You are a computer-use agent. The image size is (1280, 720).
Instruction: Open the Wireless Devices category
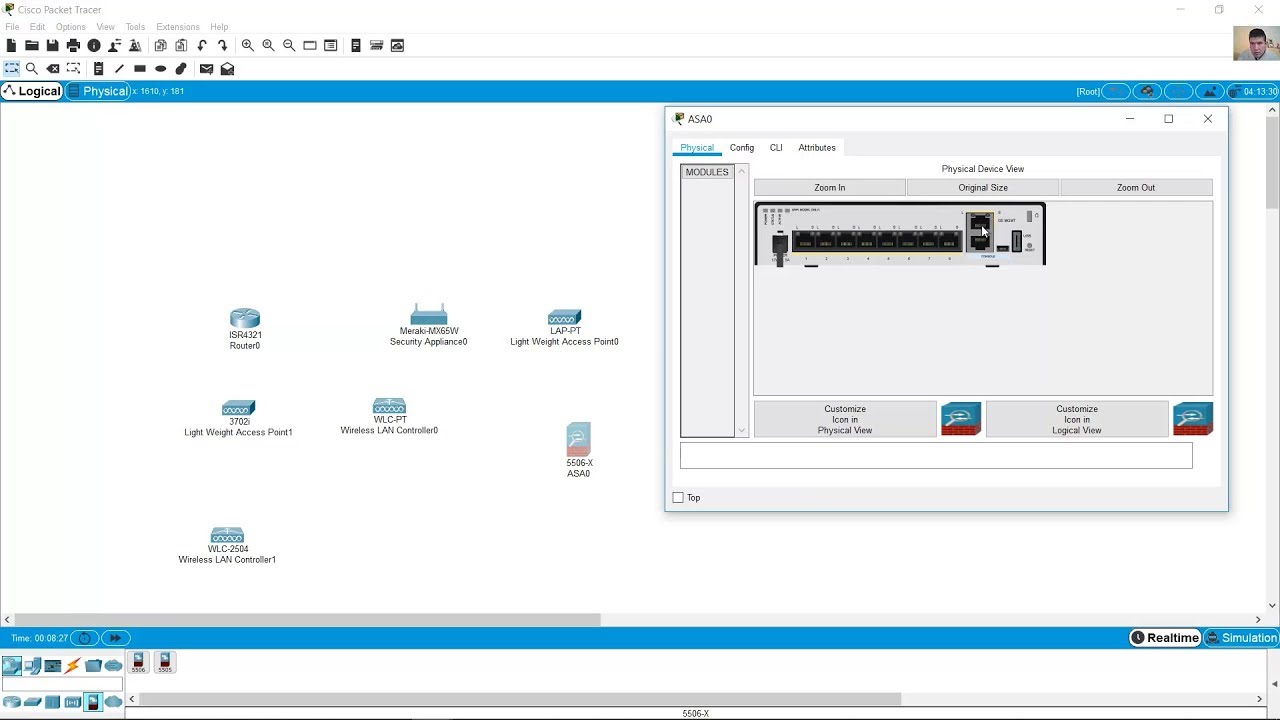(x=72, y=701)
